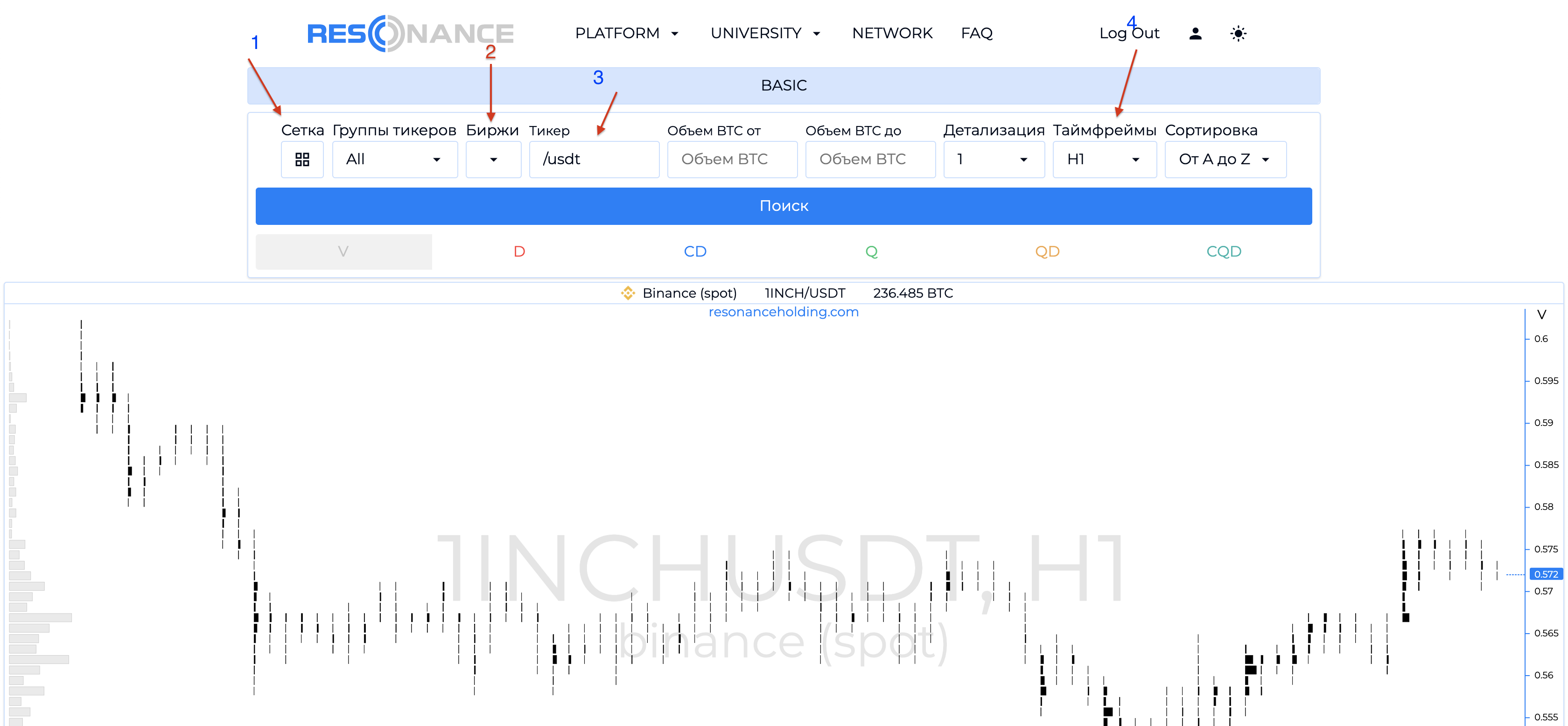
Task: Select the red D chart tab
Action: click(x=519, y=252)
